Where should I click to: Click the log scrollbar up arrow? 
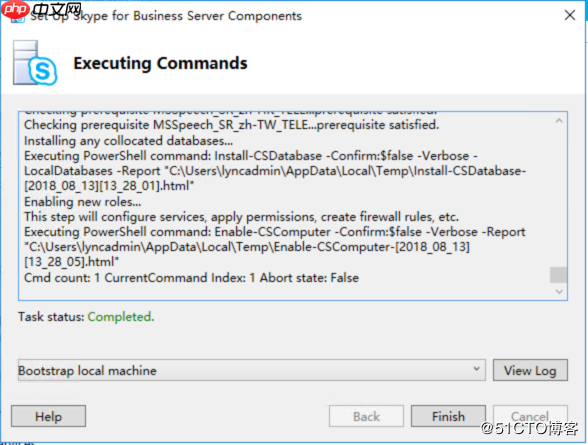(559, 121)
